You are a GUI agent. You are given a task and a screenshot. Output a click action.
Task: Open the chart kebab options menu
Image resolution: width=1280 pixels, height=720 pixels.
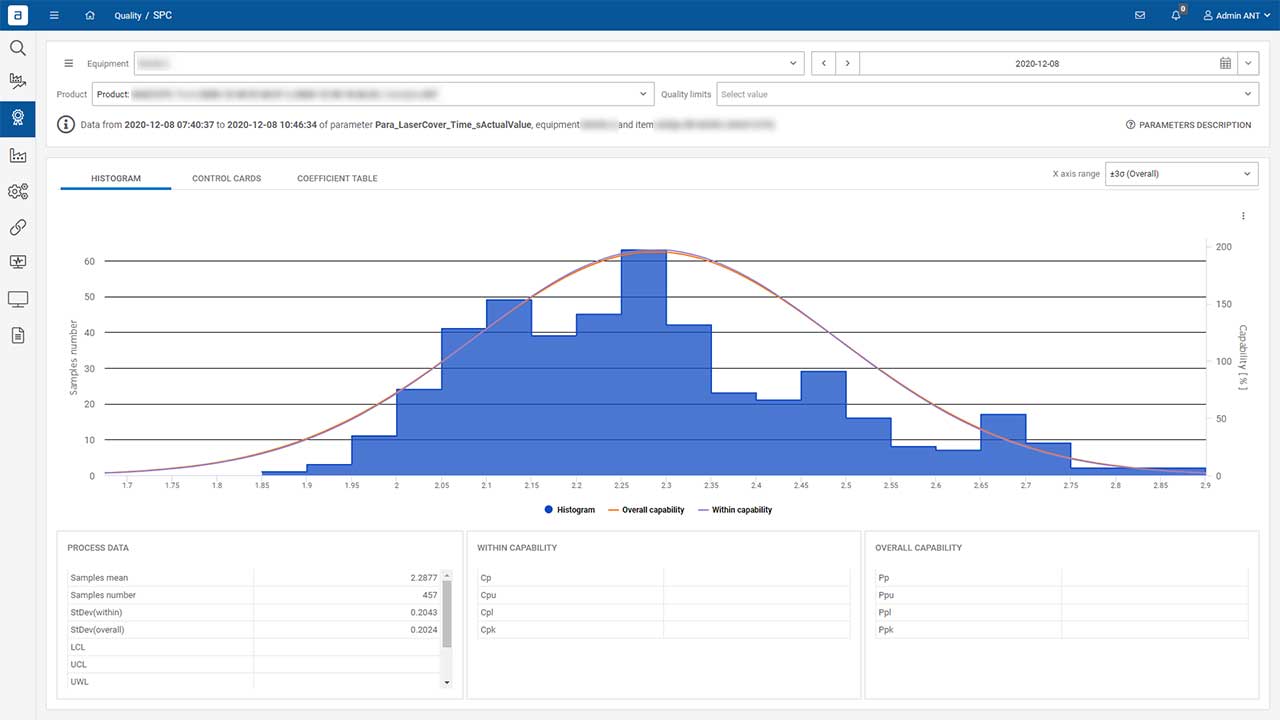(1243, 216)
